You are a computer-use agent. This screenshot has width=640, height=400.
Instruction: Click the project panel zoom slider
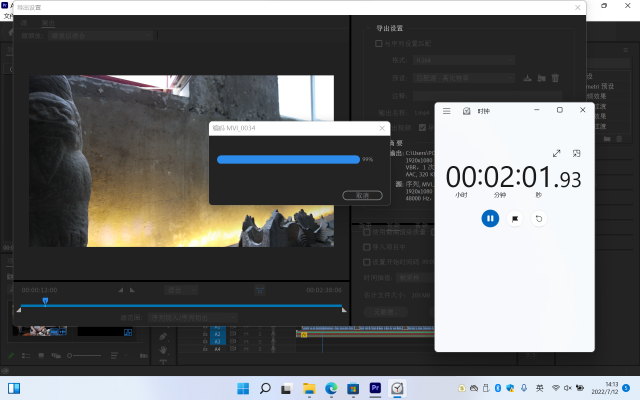(x=84, y=356)
